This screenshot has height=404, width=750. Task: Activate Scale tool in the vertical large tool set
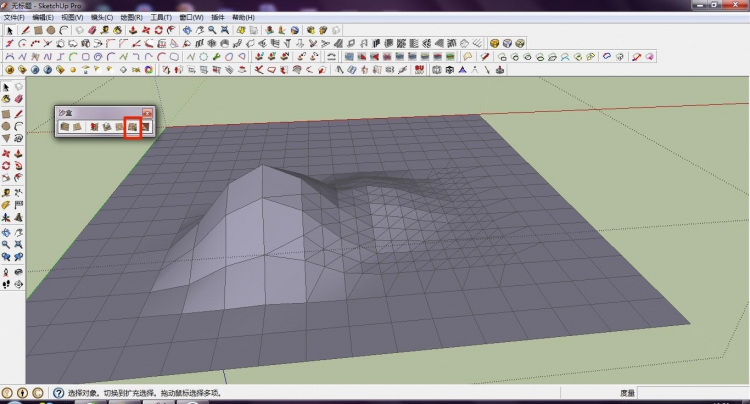tap(6, 177)
